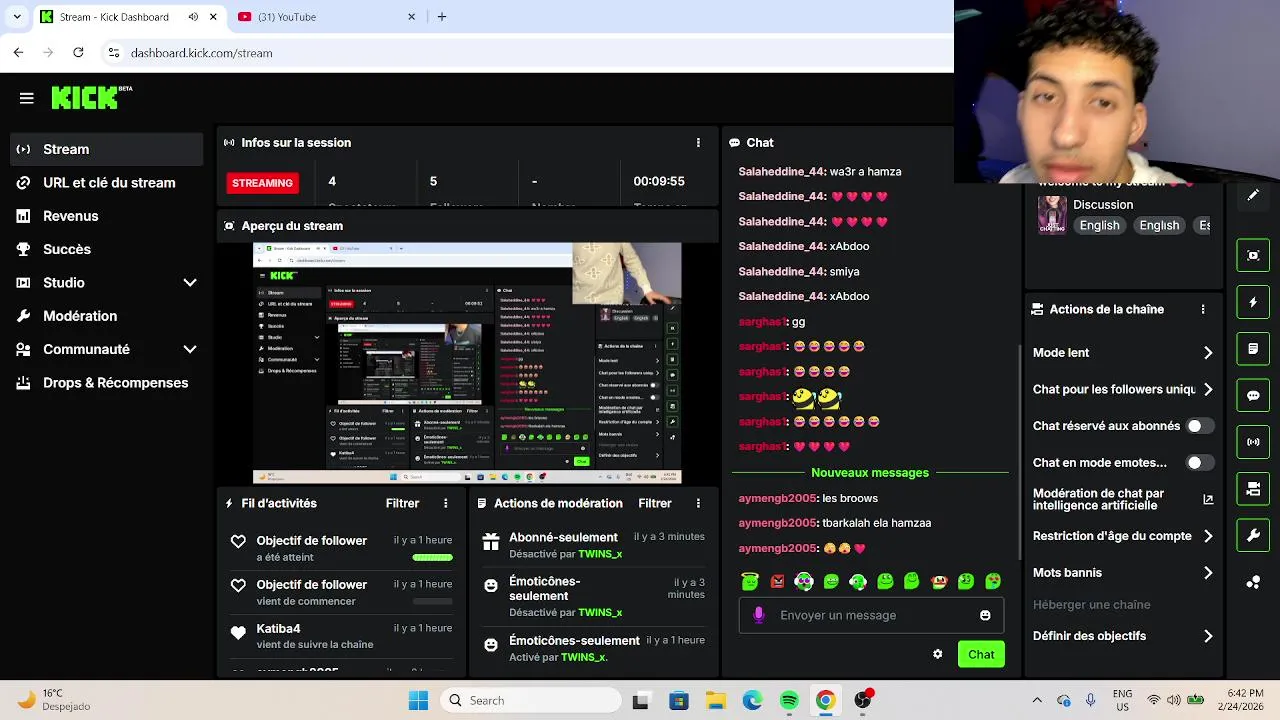Viewport: 1280px width, 720px height.
Task: Go back in browser history
Action: click(x=19, y=53)
